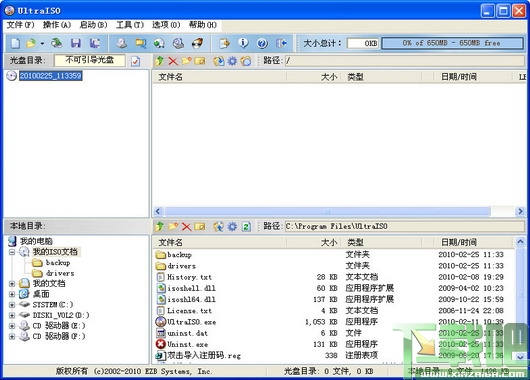530x380 pixels.
Task: Toggle the boot info checkmark page icon
Action: point(136,61)
